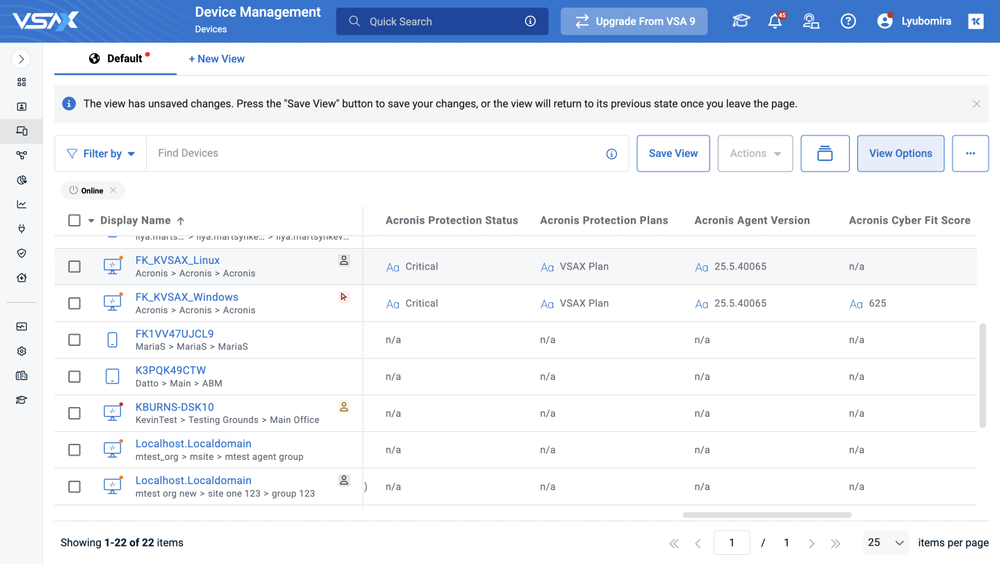Open the FK_KVSAX_Windows device link
The height and width of the screenshot is (564, 1000).
pos(187,297)
